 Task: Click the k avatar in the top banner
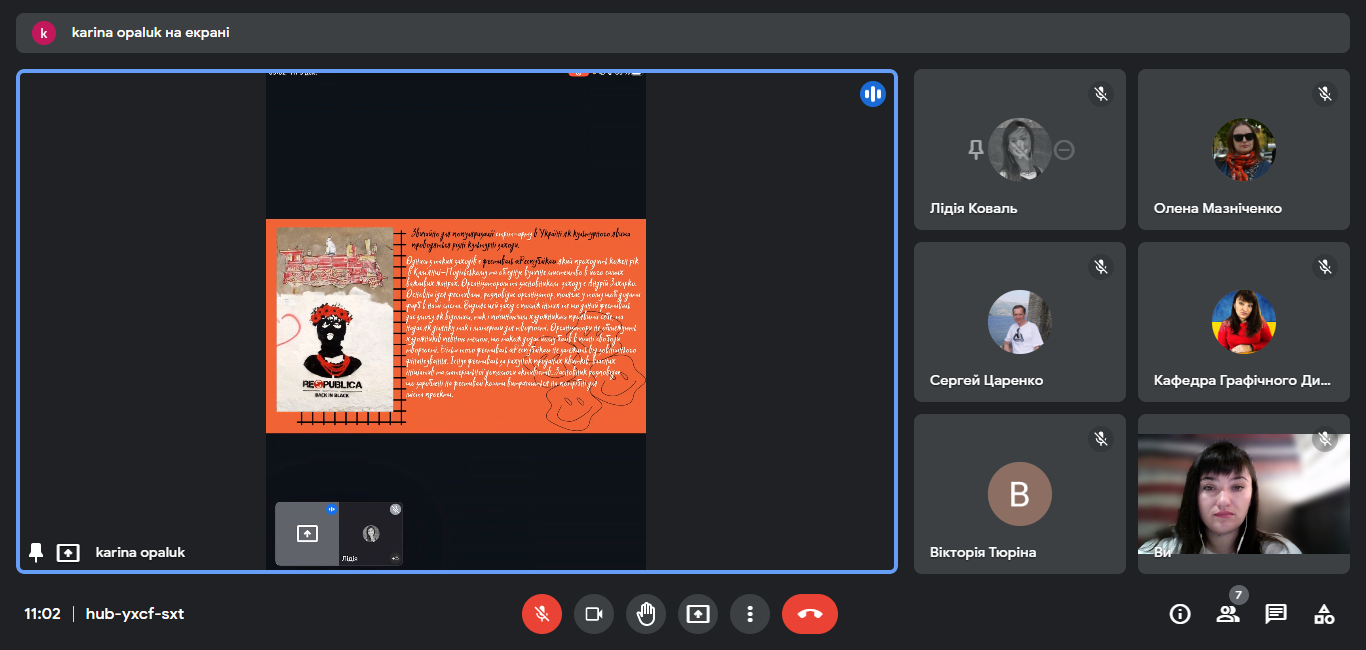(44, 33)
